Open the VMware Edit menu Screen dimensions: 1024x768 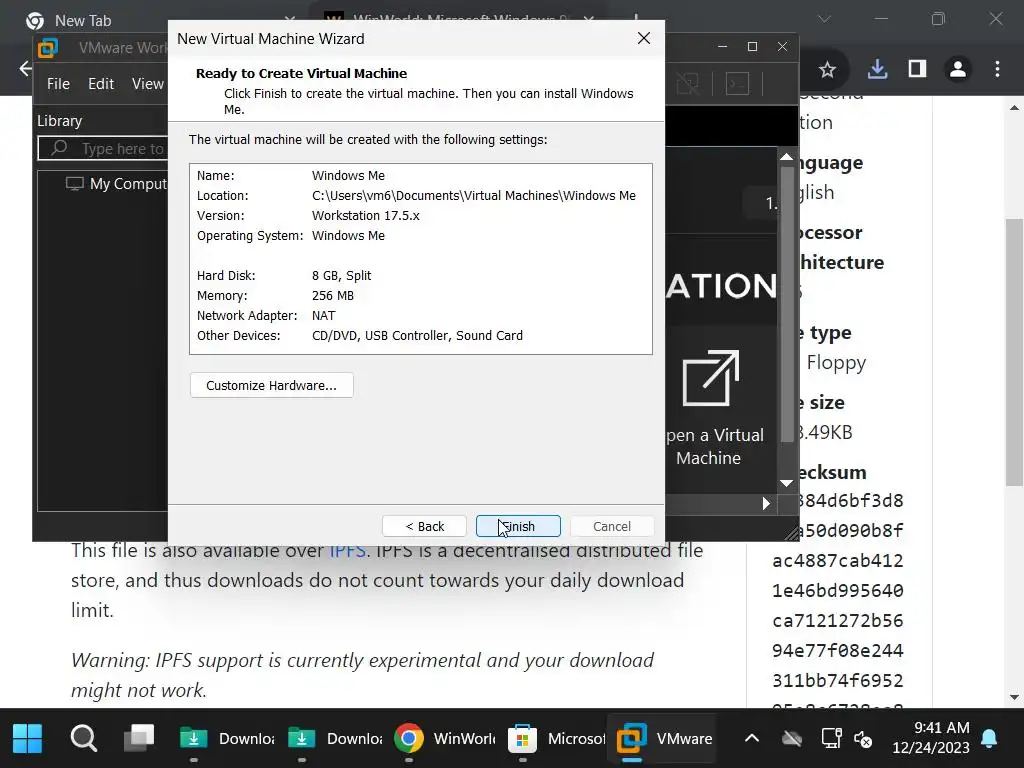pyautogui.click(x=101, y=84)
